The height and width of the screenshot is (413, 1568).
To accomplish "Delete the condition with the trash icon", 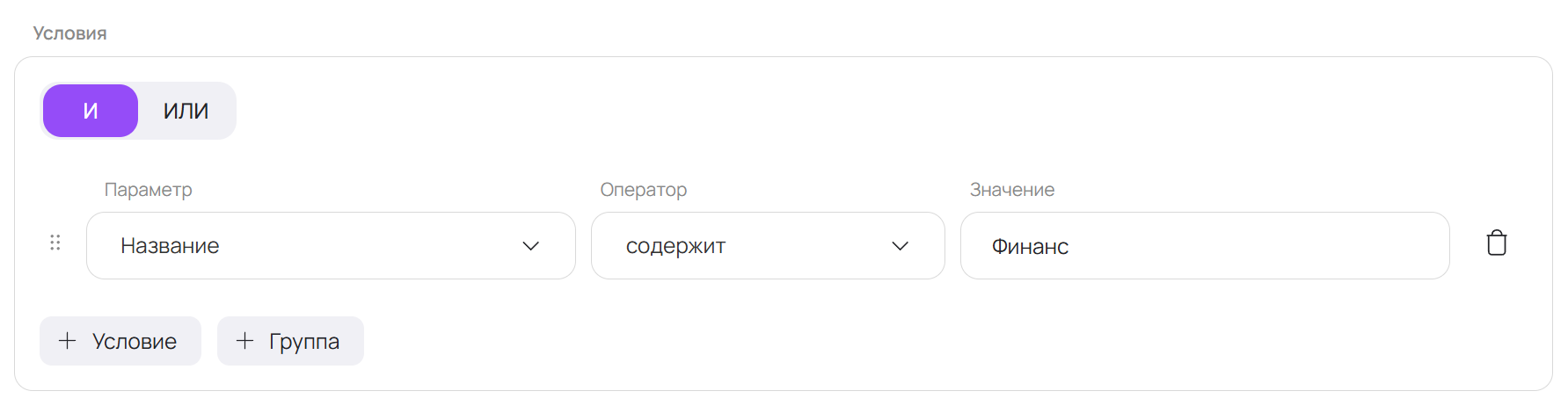I will click(1496, 243).
